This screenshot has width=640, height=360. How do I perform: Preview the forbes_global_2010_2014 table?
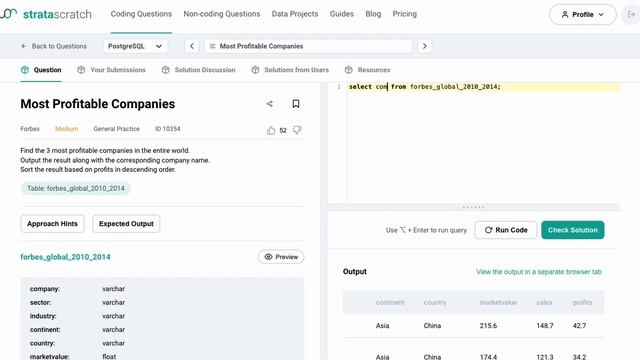point(281,257)
